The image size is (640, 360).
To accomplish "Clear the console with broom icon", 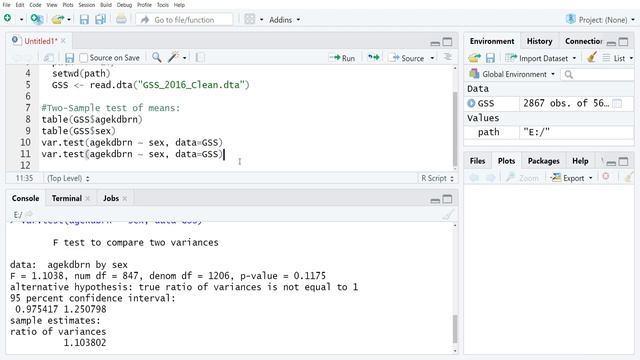I will click(448, 215).
